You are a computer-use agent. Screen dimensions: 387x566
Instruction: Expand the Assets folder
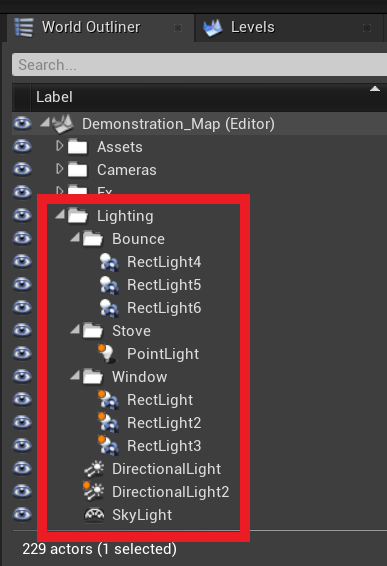[60, 146]
